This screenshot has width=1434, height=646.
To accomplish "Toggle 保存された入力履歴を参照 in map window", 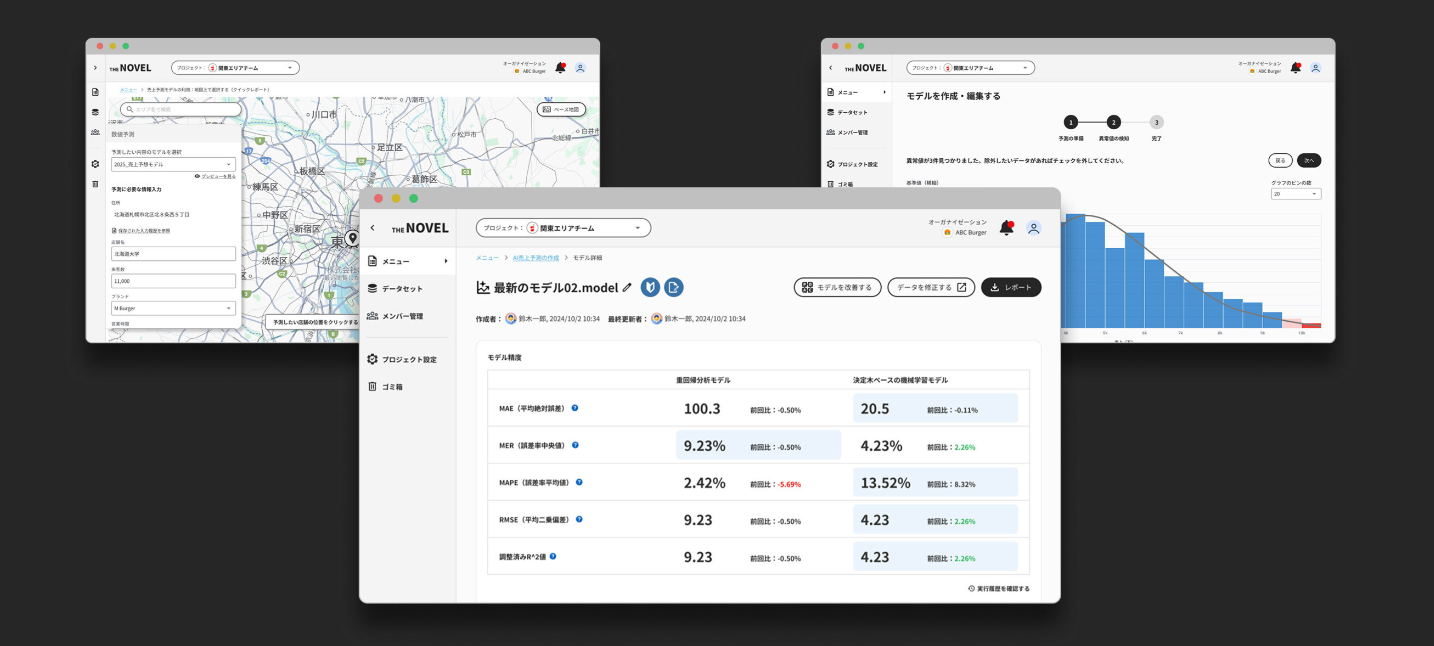I will (141, 230).
